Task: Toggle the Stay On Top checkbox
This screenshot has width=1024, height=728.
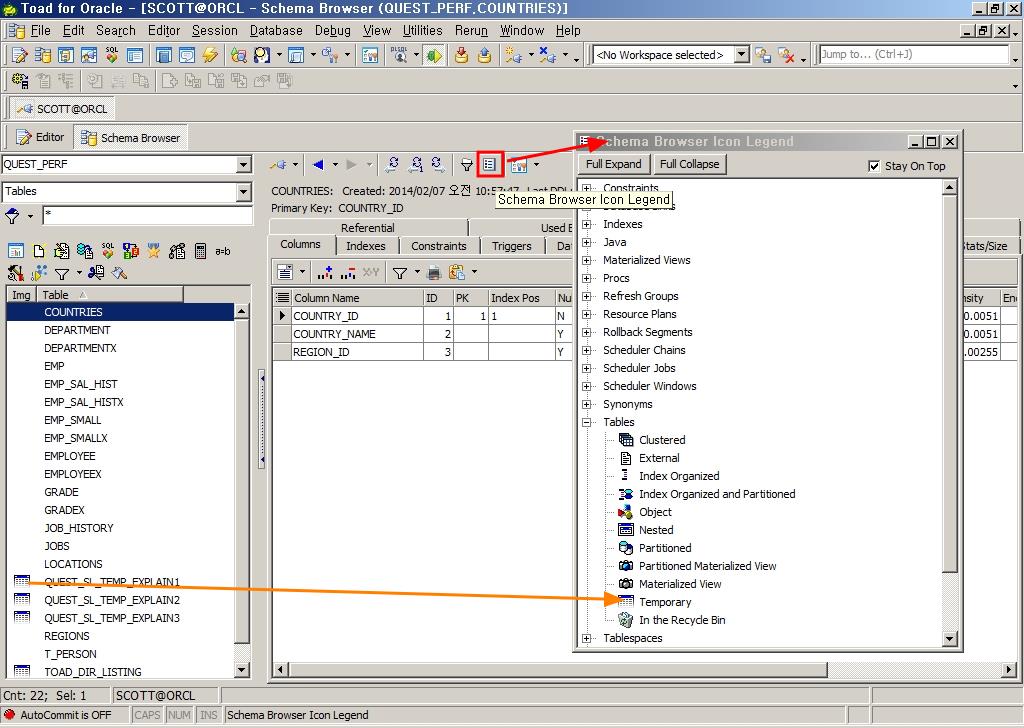Action: (x=874, y=166)
